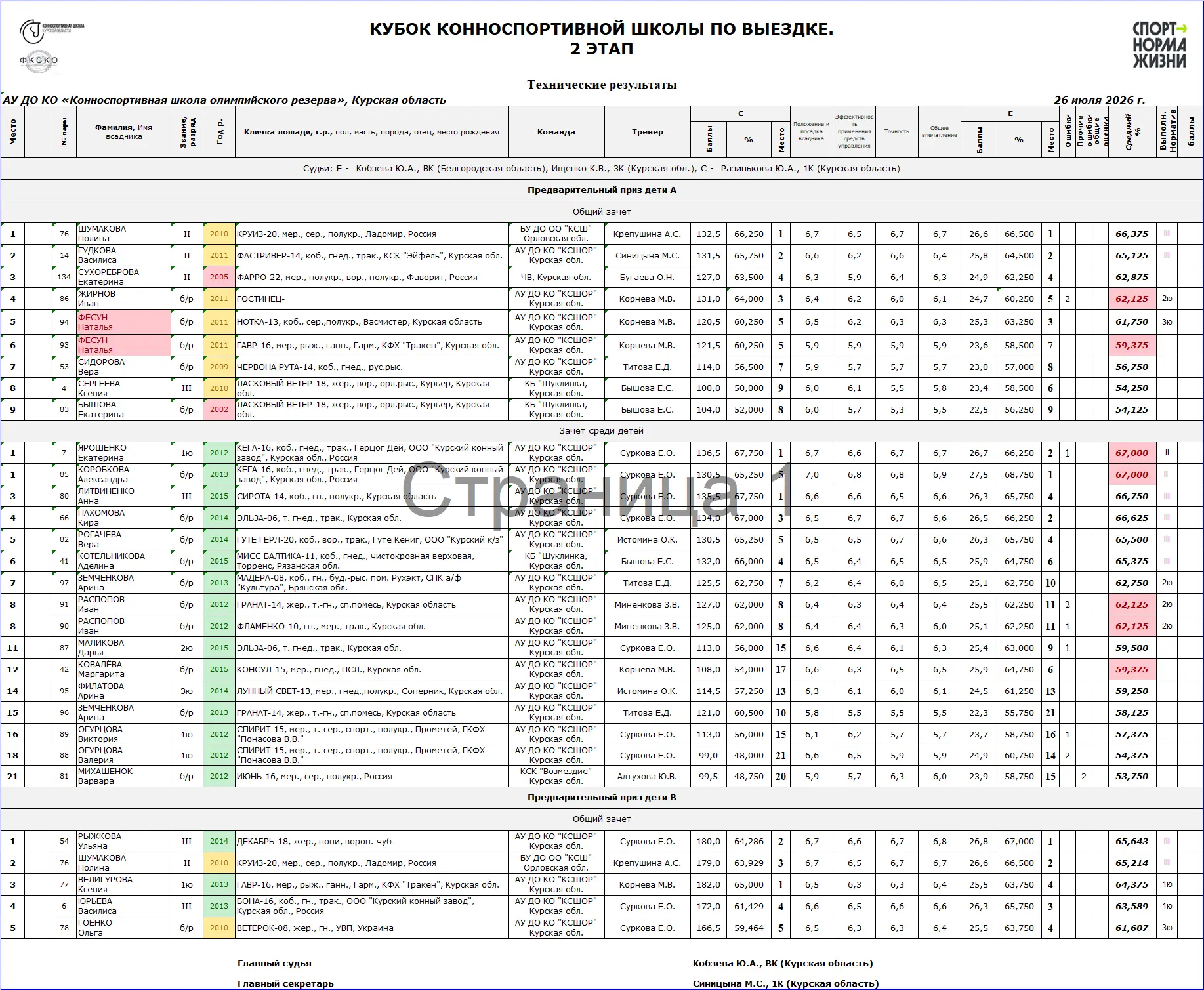Screen dimensions: 1204x990
Task: Select rider ПАХОМОВА Кира
Action: pyautogui.click(x=123, y=518)
